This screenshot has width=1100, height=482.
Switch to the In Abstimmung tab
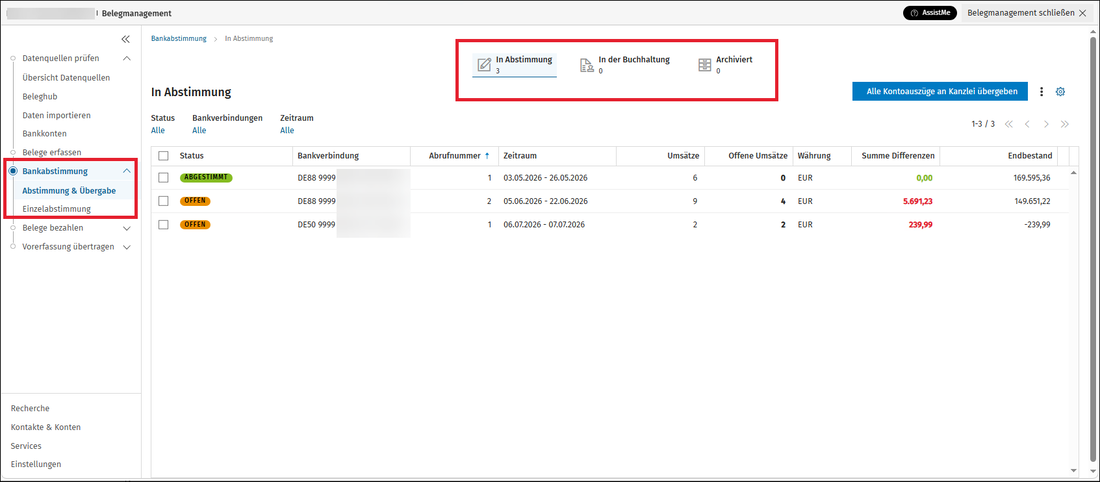514,65
